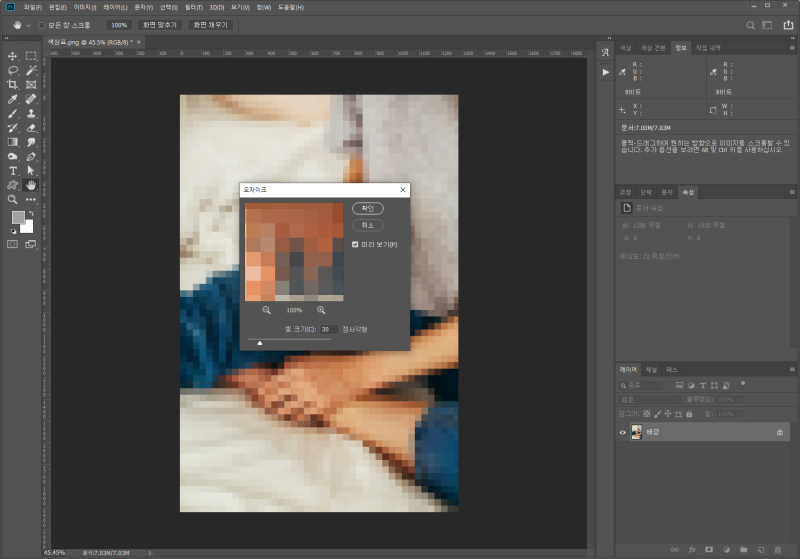The image size is (800, 559).
Task: Open the workspace switcher icon
Action: (x=767, y=25)
